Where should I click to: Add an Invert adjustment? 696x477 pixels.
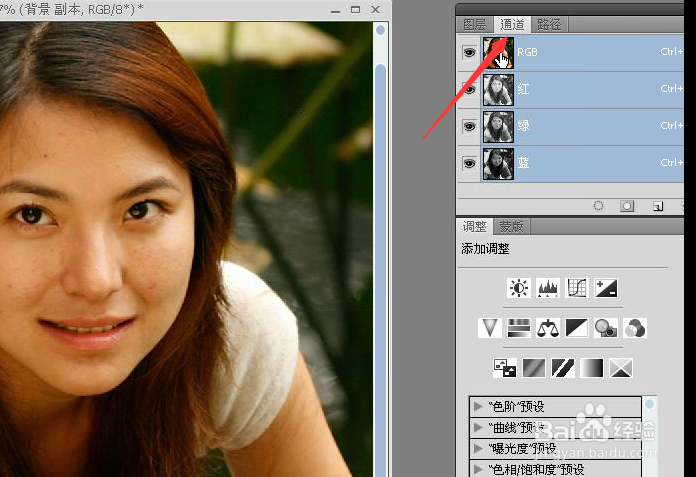pyautogui.click(x=505, y=368)
